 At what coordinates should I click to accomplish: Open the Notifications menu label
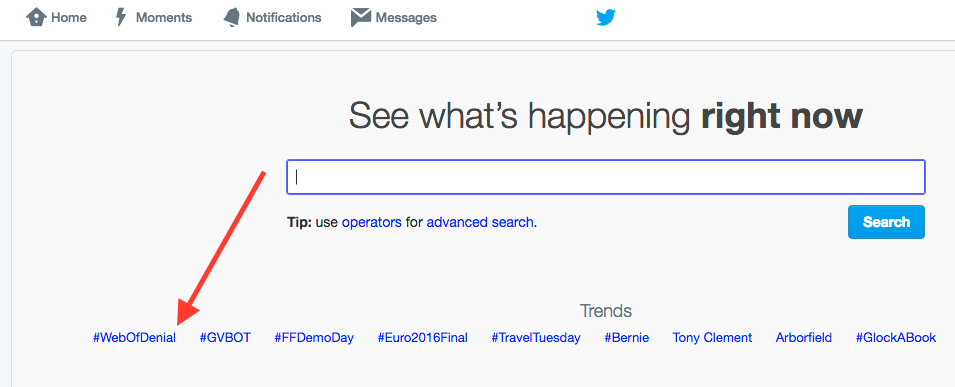click(283, 18)
